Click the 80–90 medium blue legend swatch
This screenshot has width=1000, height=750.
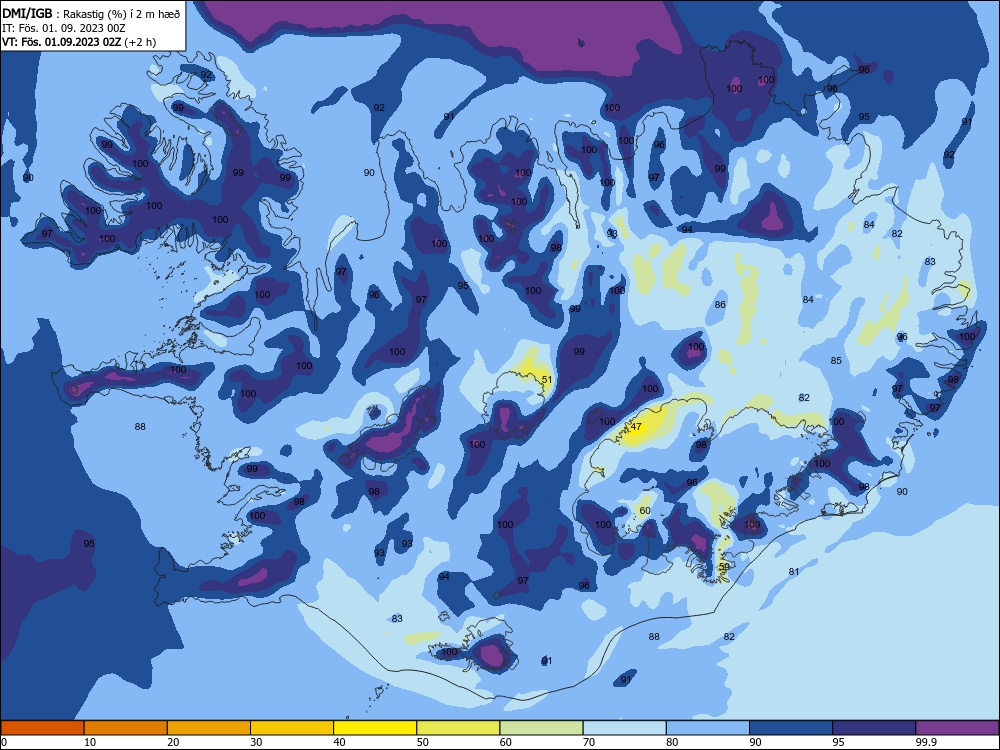click(x=708, y=728)
